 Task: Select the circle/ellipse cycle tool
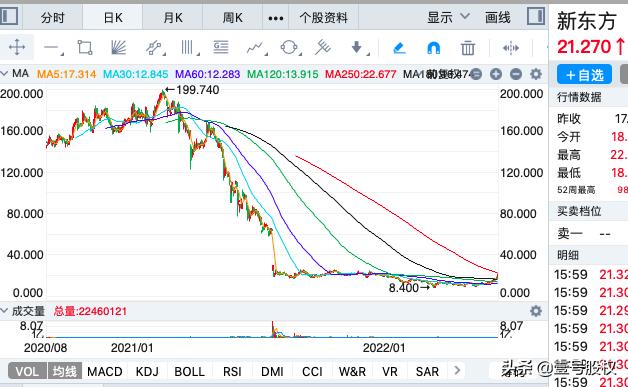pyautogui.click(x=290, y=48)
